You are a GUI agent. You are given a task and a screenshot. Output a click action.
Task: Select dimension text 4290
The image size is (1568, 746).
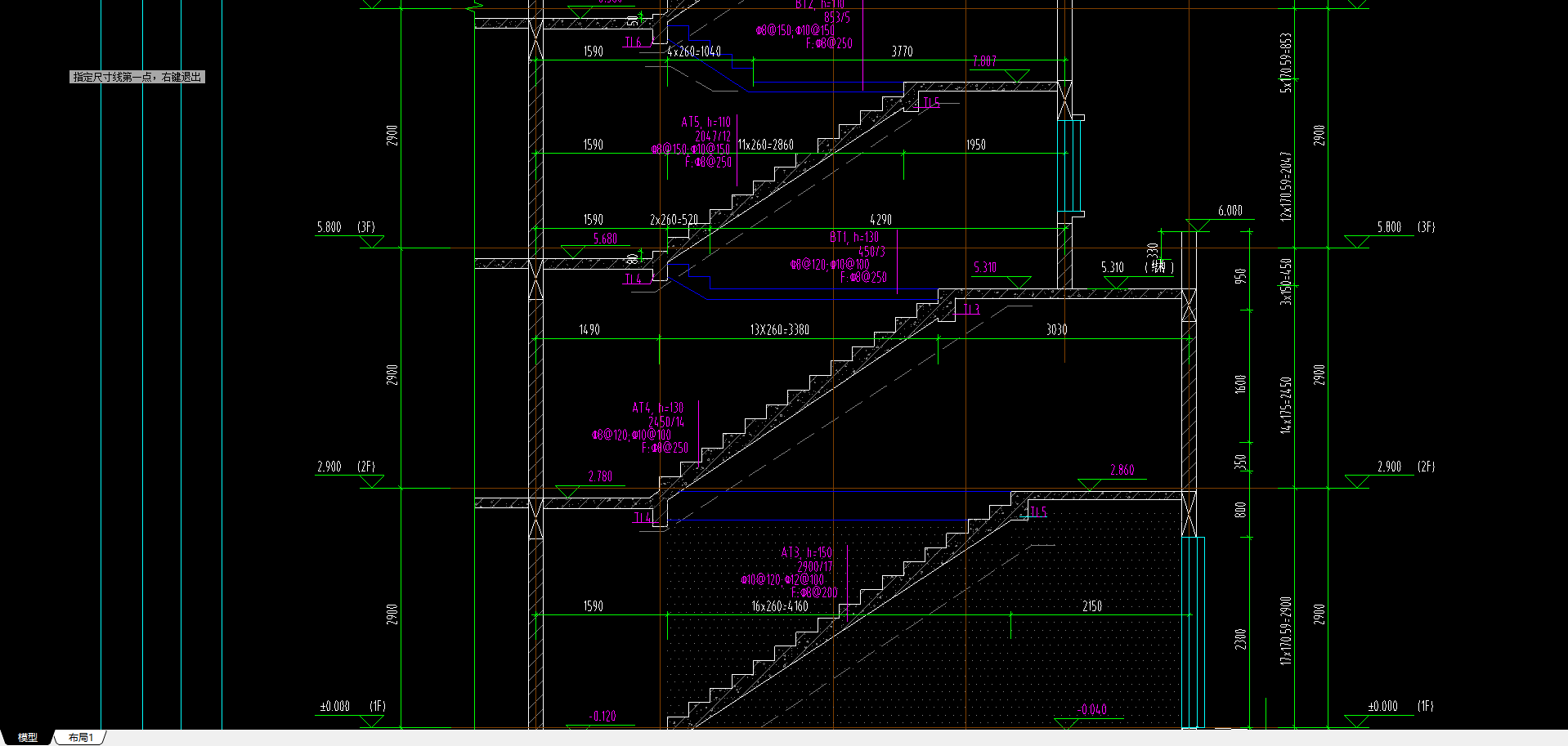pos(880,220)
